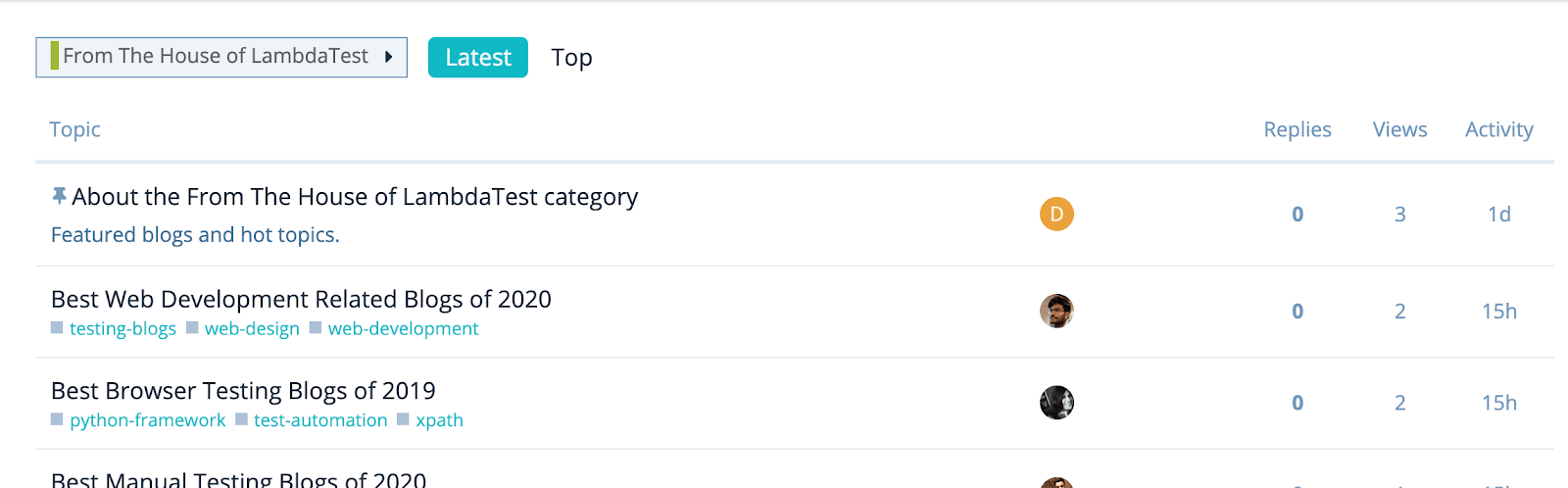The image size is (1568, 488).
Task: Click the web-design tag
Action: tap(252, 329)
